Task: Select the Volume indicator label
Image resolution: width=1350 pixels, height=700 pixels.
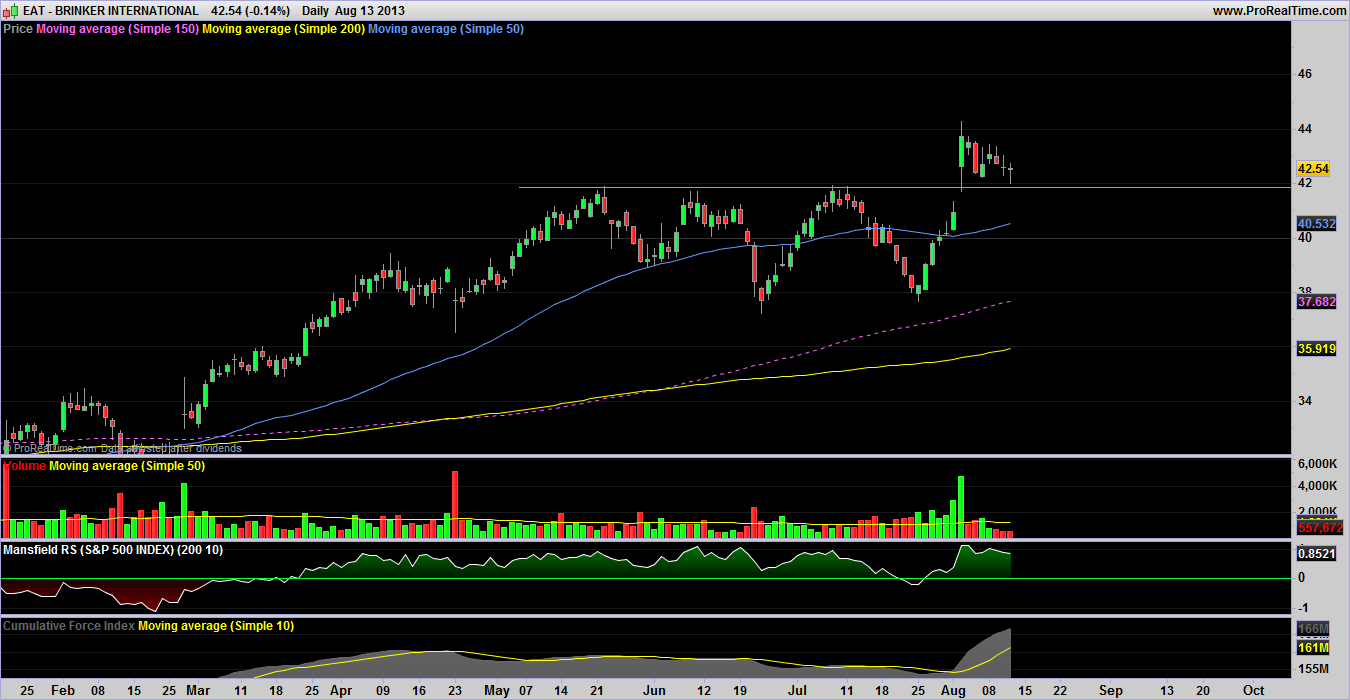Action: 24,466
